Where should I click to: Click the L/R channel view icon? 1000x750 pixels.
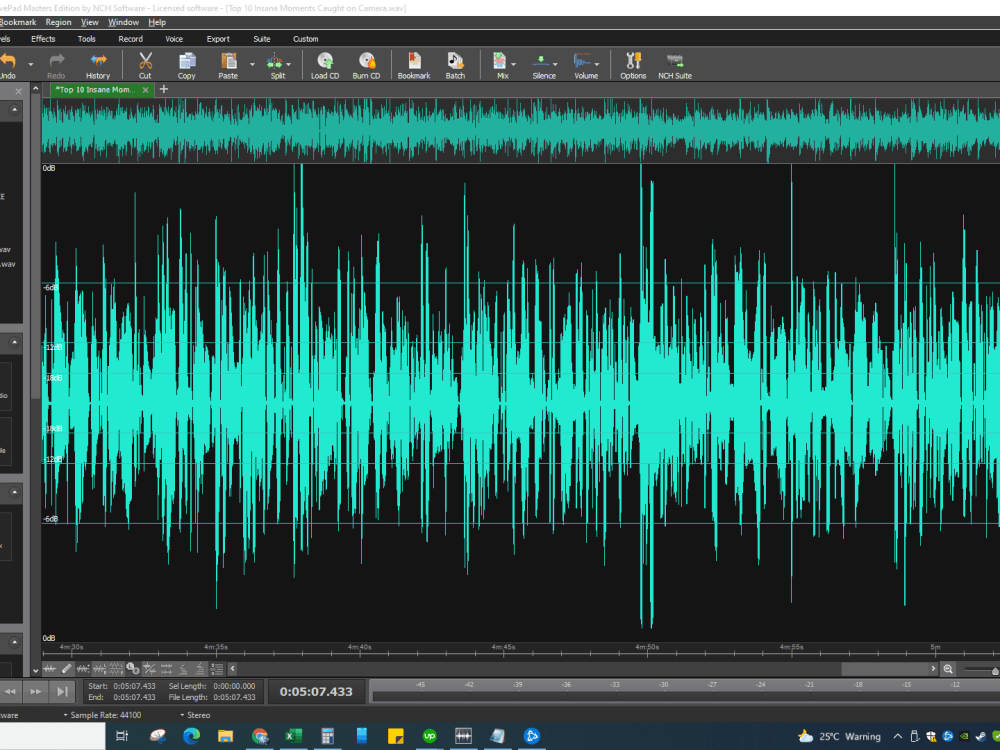point(133,668)
